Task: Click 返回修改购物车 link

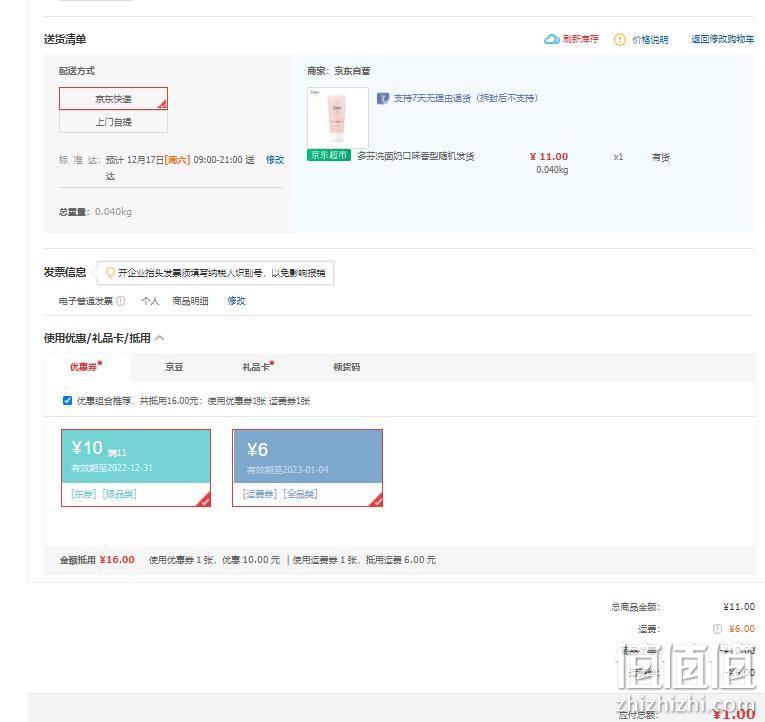Action: tap(723, 39)
